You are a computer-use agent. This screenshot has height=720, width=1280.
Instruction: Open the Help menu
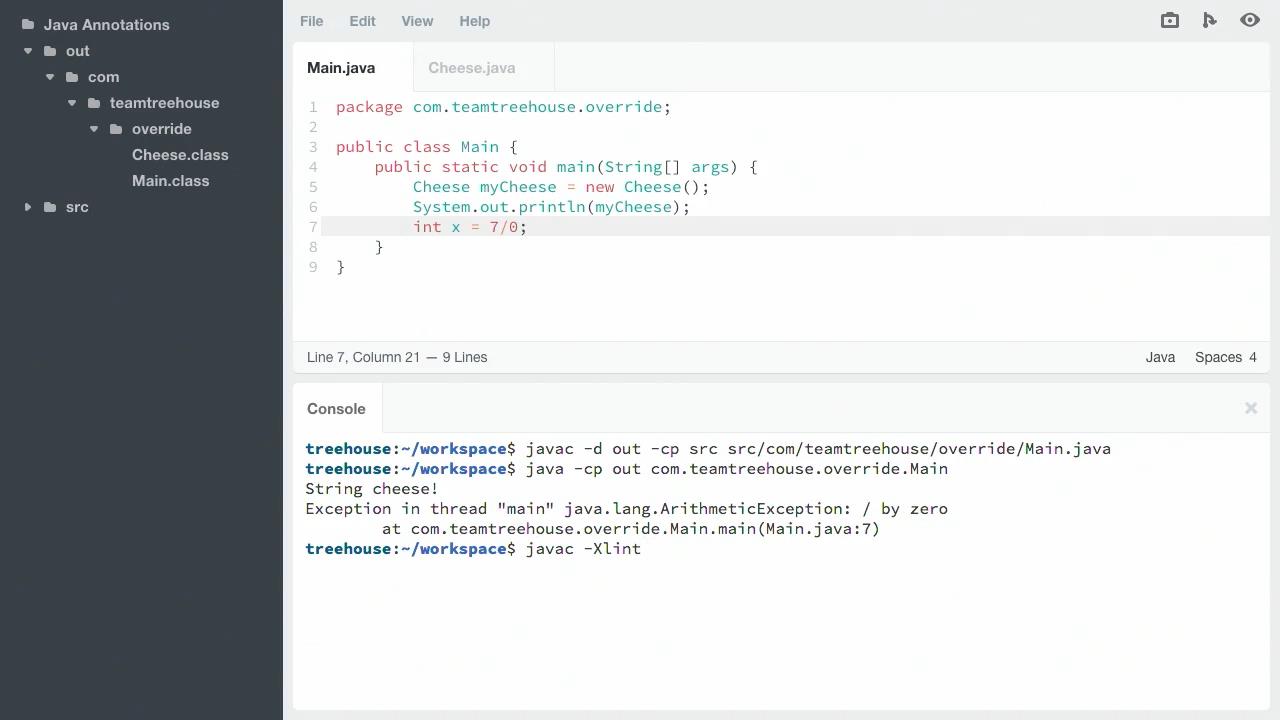click(474, 21)
